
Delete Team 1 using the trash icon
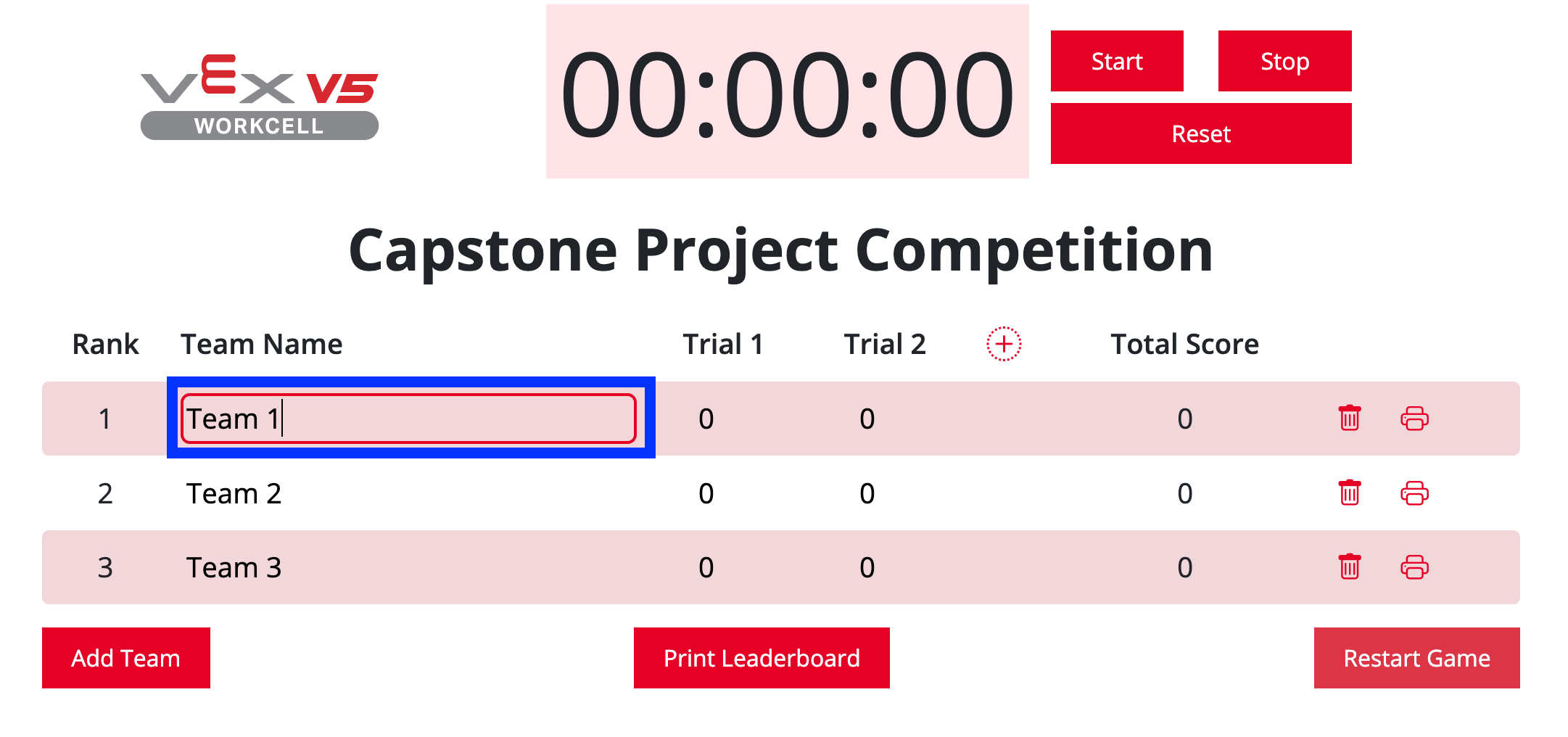click(x=1349, y=419)
